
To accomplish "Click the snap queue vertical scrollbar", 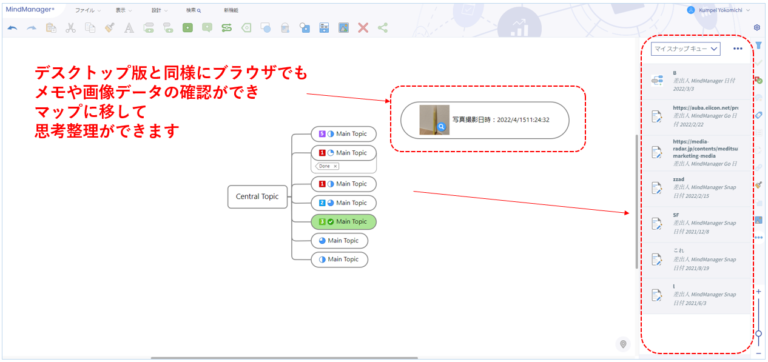I will [636, 201].
